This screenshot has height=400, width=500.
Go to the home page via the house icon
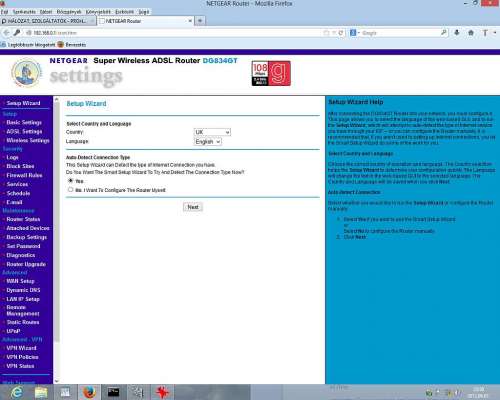[471, 33]
